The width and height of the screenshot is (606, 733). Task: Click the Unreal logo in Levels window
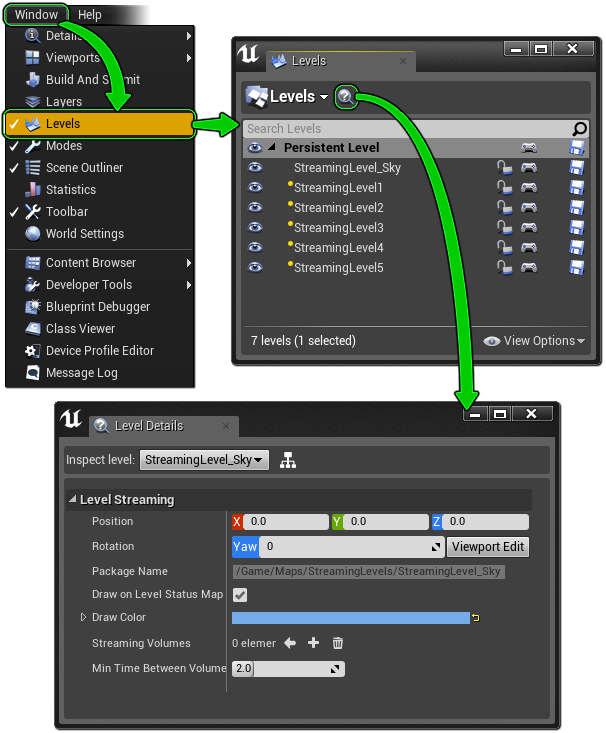[x=248, y=54]
